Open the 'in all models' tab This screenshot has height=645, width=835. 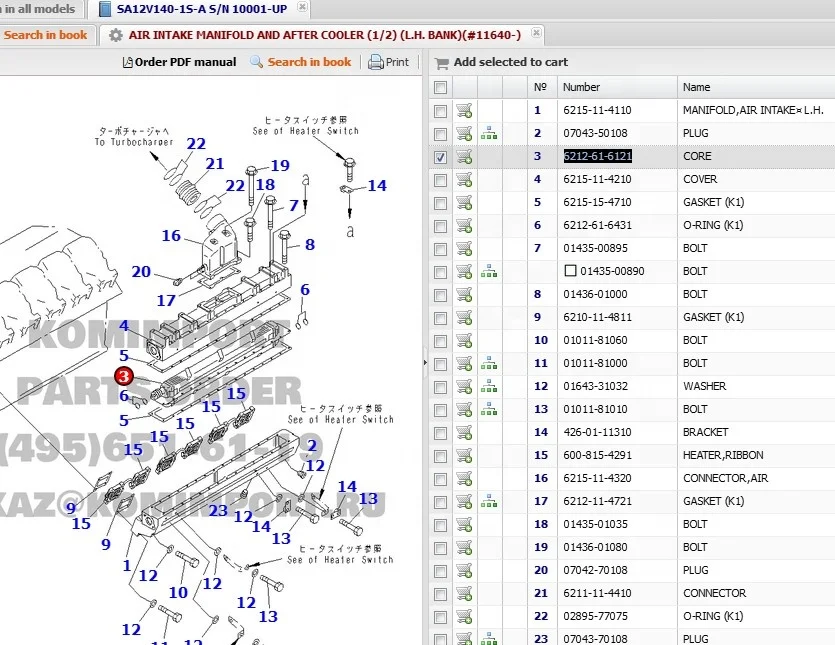39,9
